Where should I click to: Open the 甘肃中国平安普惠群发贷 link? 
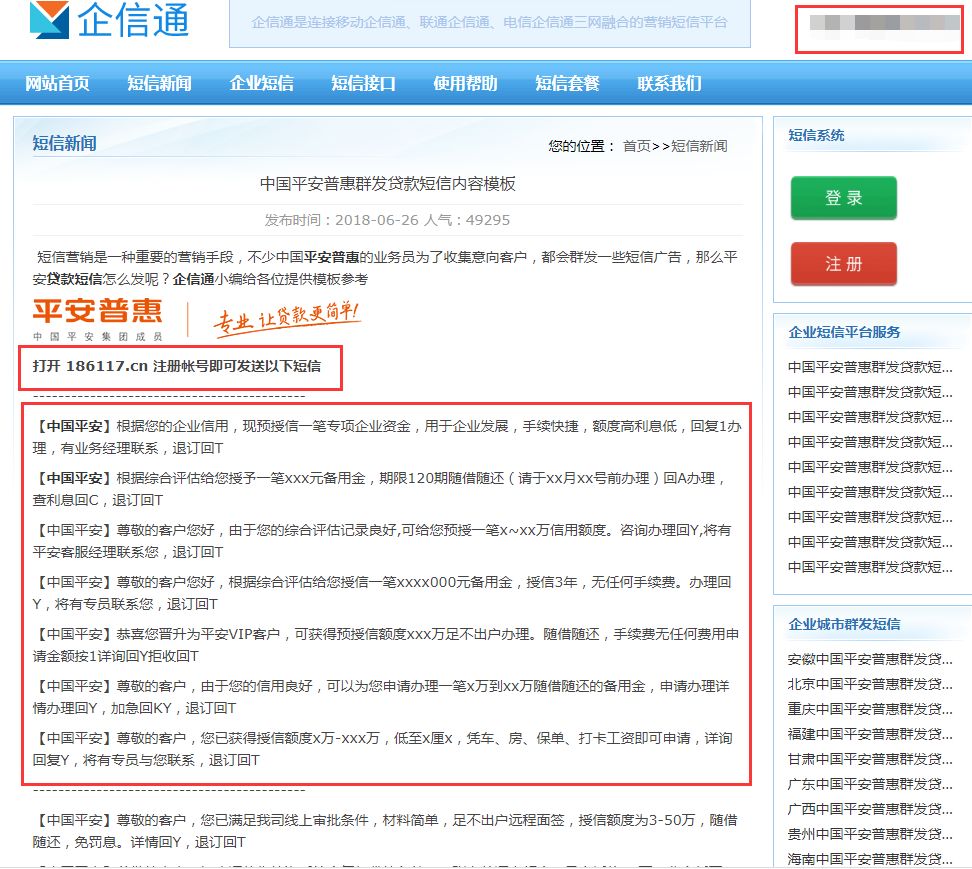click(x=870, y=759)
